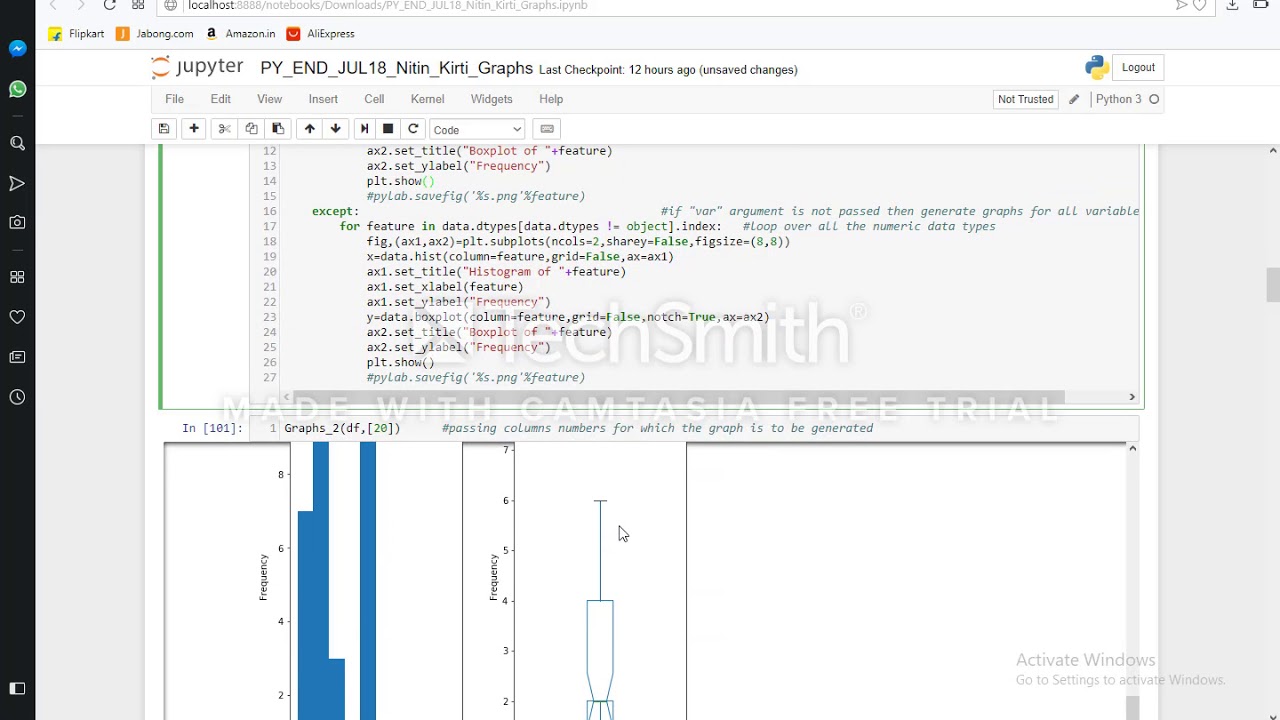Open AliExpress bookmark
This screenshot has height=720, width=1280.
pos(321,33)
